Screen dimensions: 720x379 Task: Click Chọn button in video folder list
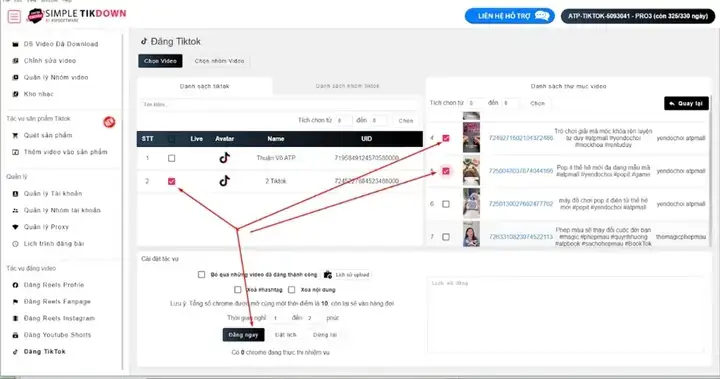pos(537,103)
